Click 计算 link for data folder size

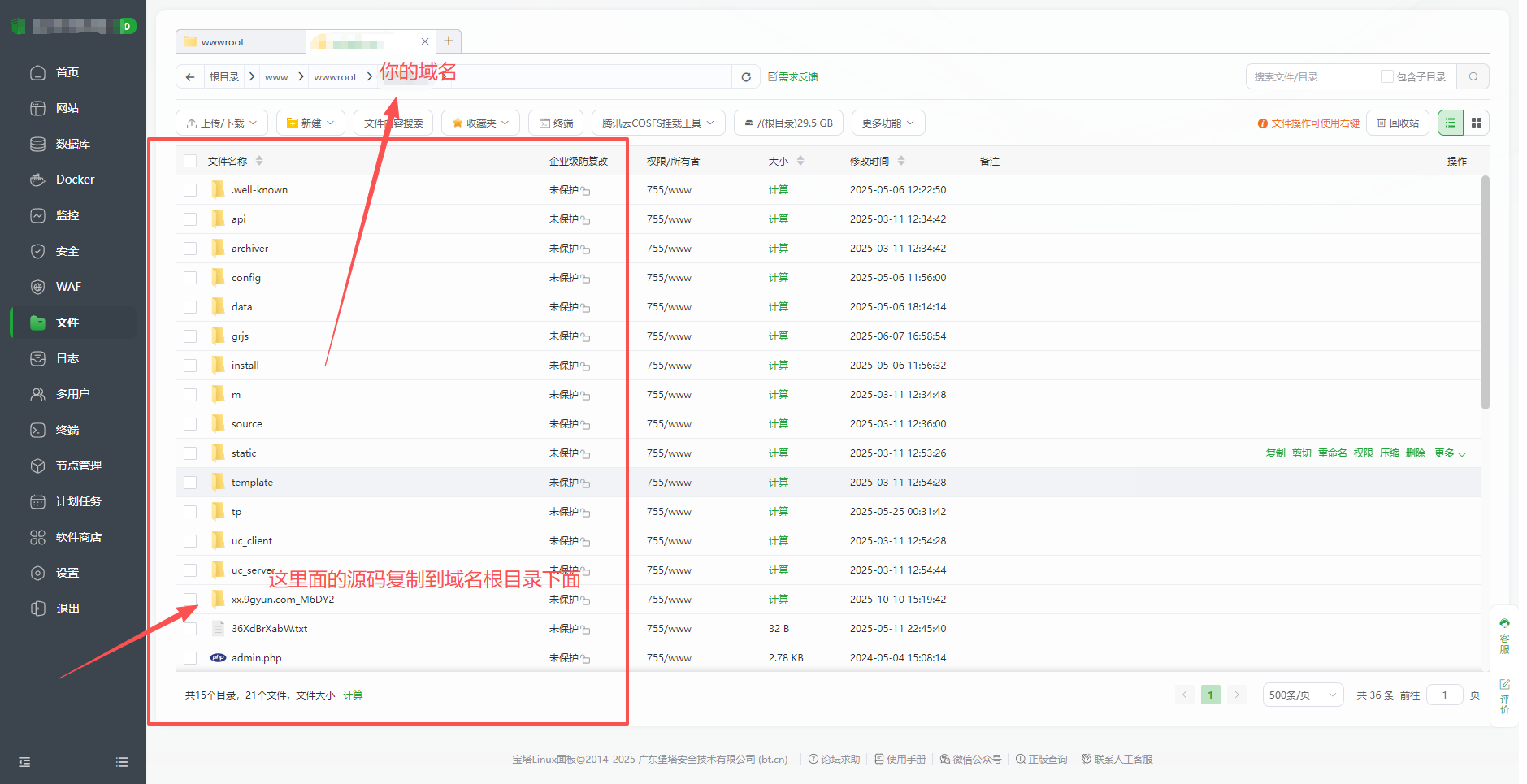click(778, 307)
